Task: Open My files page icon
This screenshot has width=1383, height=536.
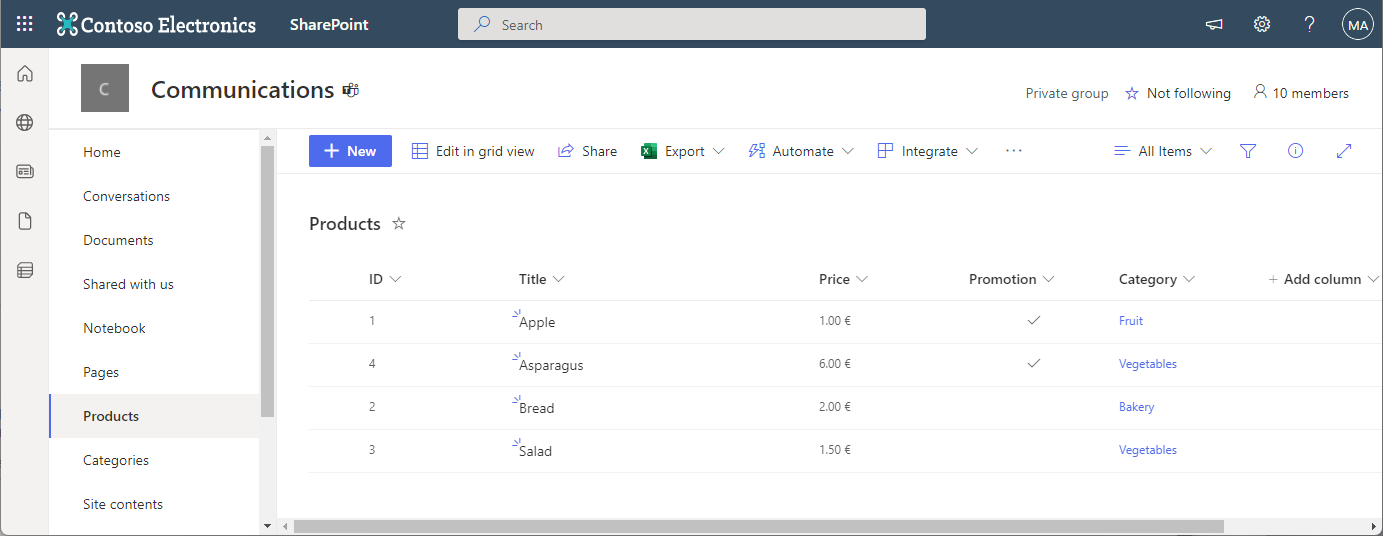Action: (25, 221)
